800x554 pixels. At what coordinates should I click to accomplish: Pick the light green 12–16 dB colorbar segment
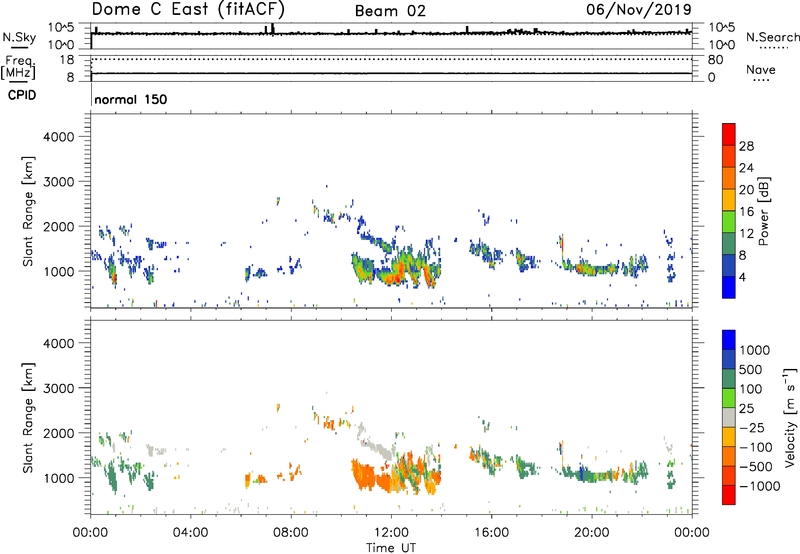[x=729, y=221]
